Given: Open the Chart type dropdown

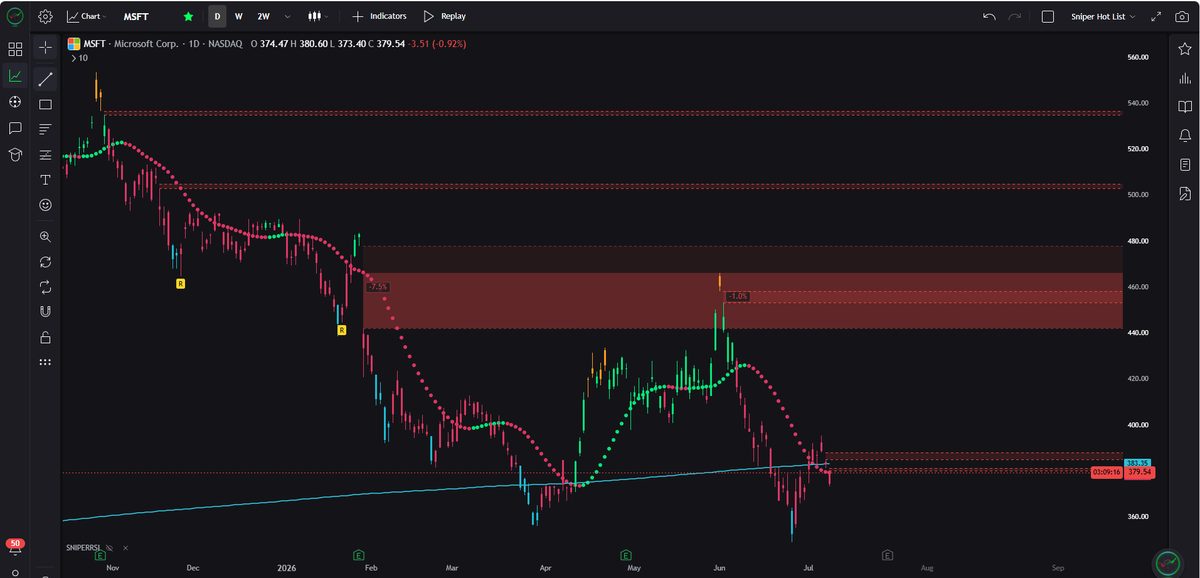Looking at the screenshot, I should pos(86,17).
